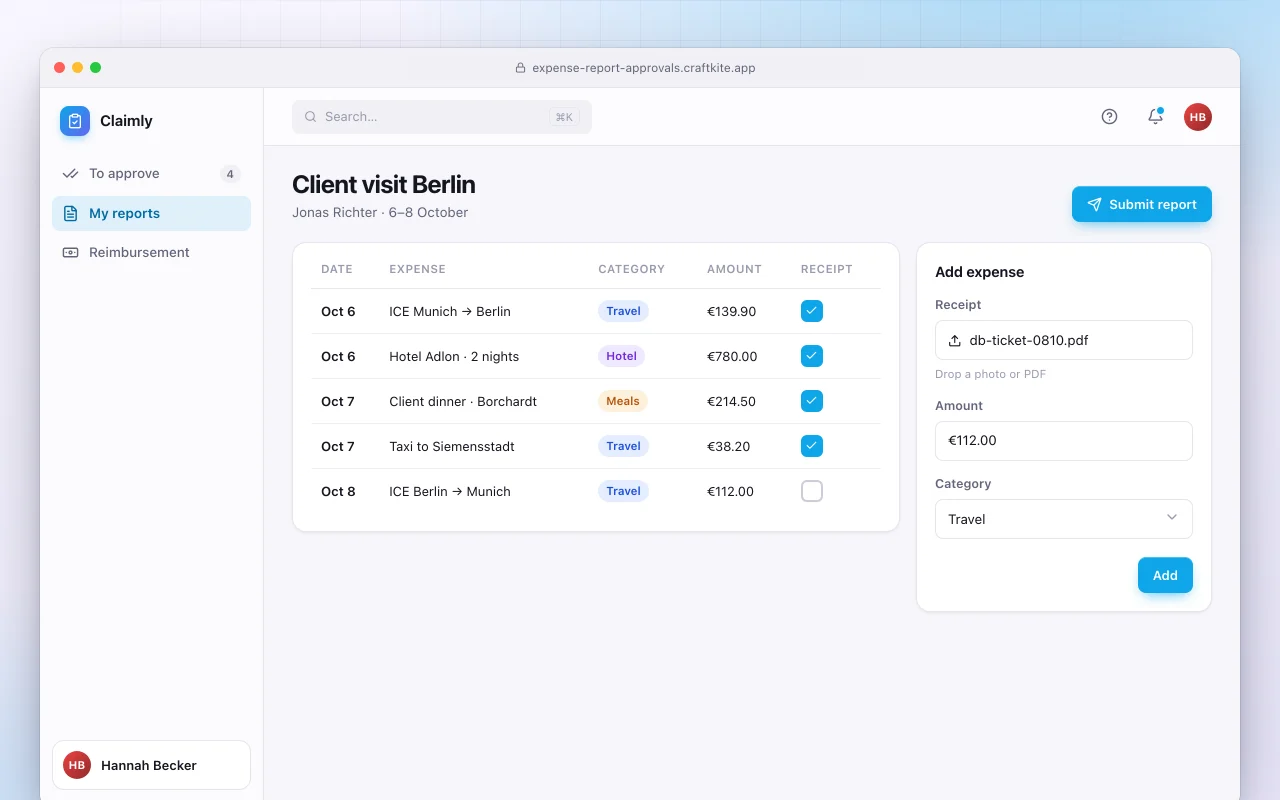Click the ICE Berlin → Munich expense

point(450,491)
